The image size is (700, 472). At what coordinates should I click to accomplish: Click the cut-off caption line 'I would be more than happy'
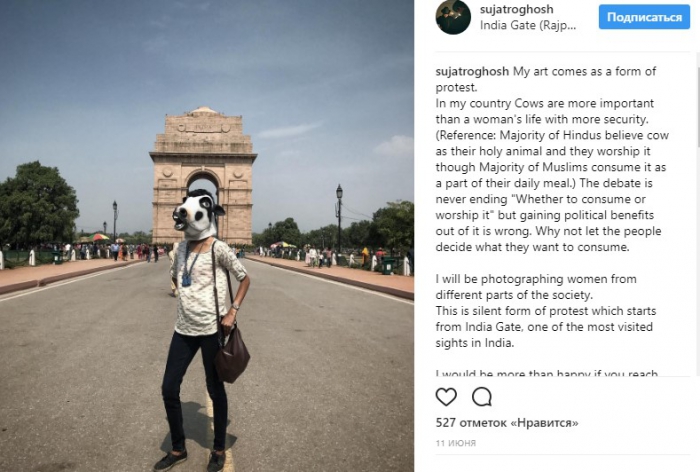546,372
